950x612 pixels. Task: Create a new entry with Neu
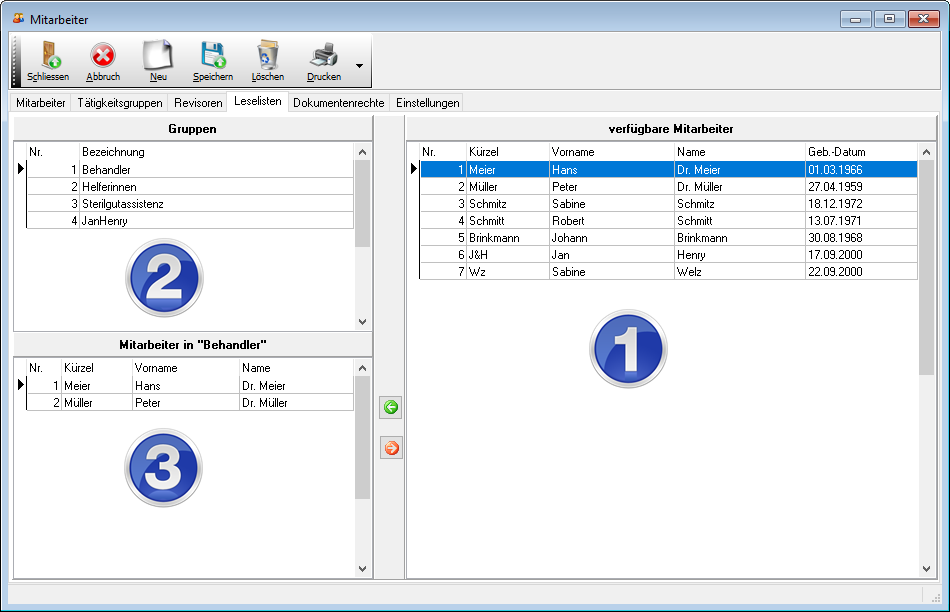158,55
